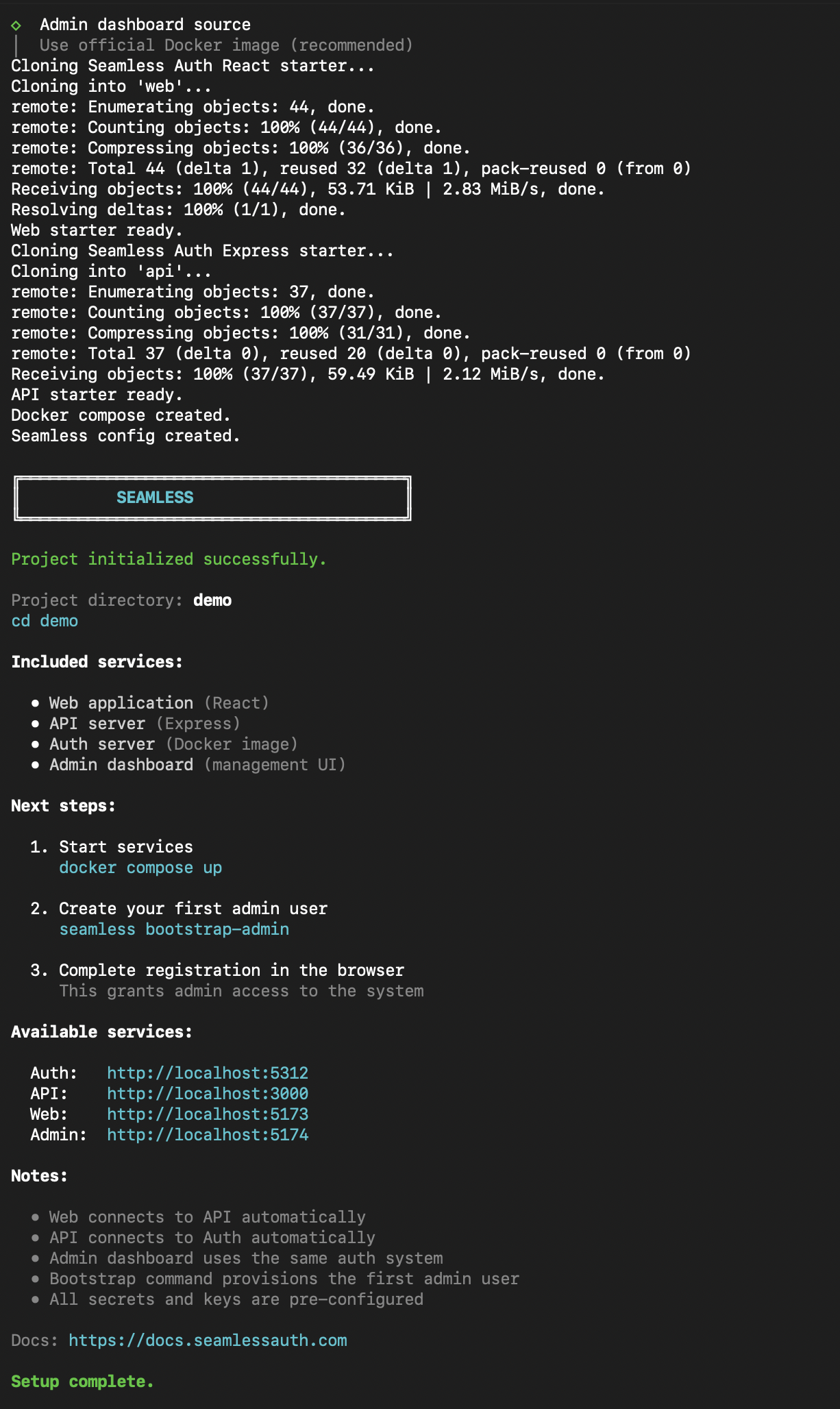Click step '3. Complete registration in the browser'

(x=217, y=970)
